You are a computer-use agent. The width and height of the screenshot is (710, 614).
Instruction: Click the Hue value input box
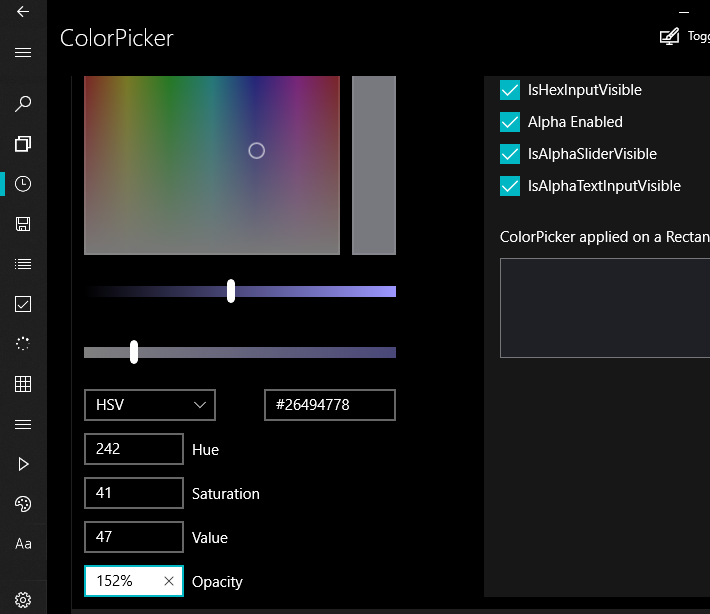[134, 449]
